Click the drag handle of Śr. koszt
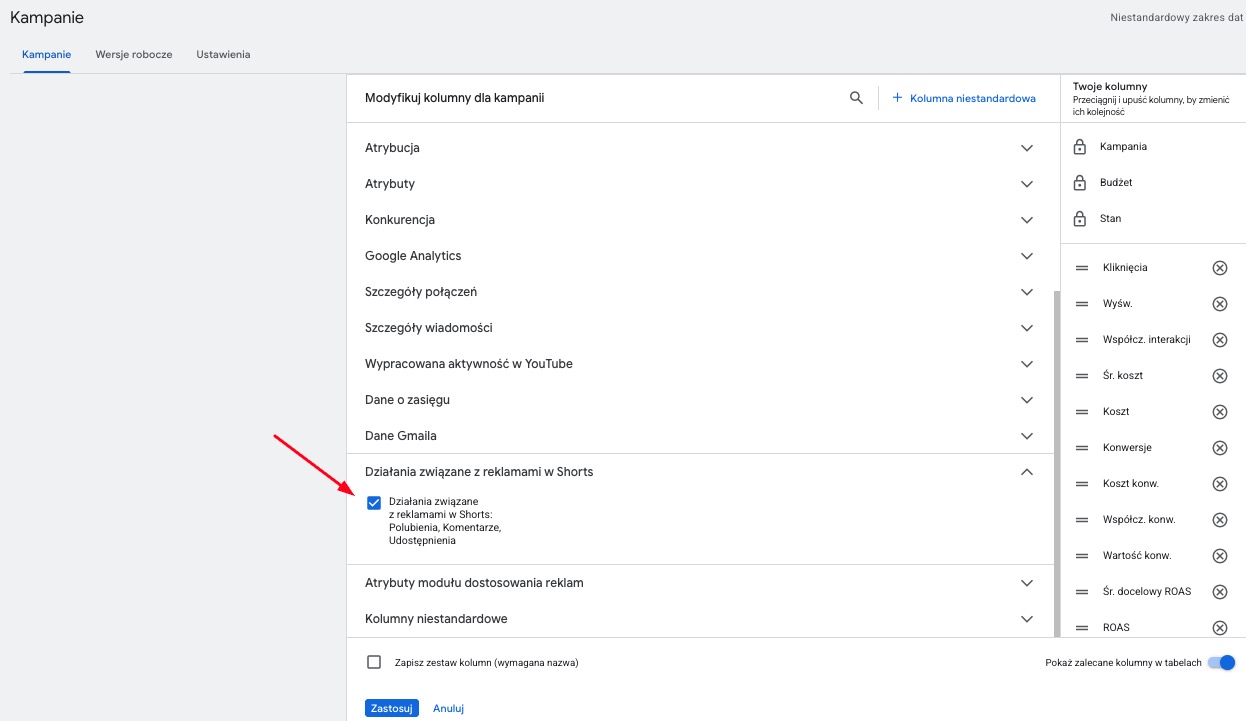The width and height of the screenshot is (1246, 721). [x=1082, y=376]
